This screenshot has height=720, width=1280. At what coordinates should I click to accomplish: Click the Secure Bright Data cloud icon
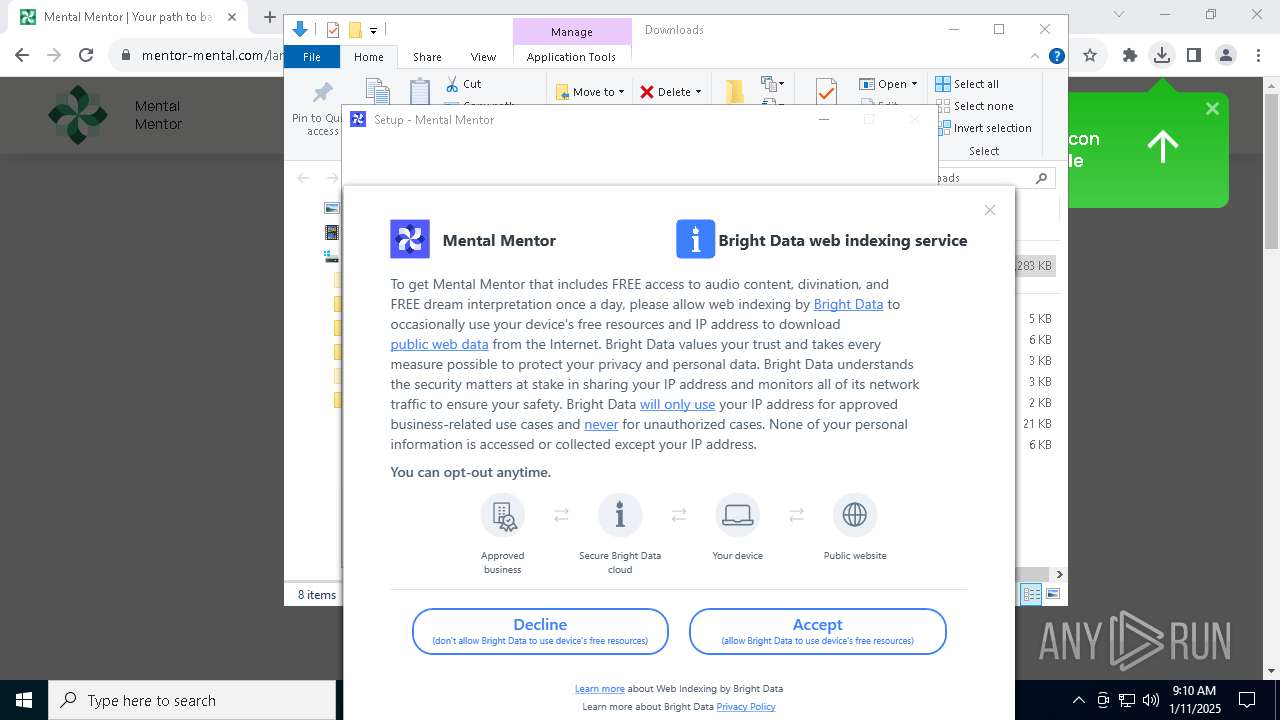620,515
